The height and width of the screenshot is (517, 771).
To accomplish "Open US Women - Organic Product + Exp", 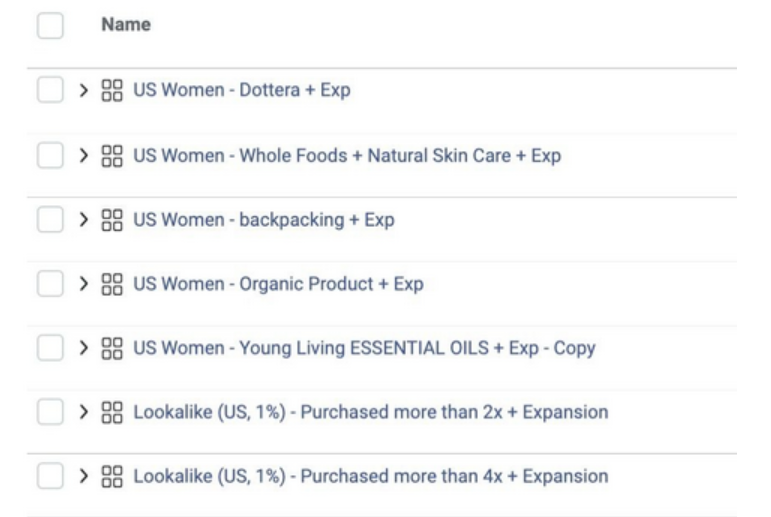I will [278, 284].
